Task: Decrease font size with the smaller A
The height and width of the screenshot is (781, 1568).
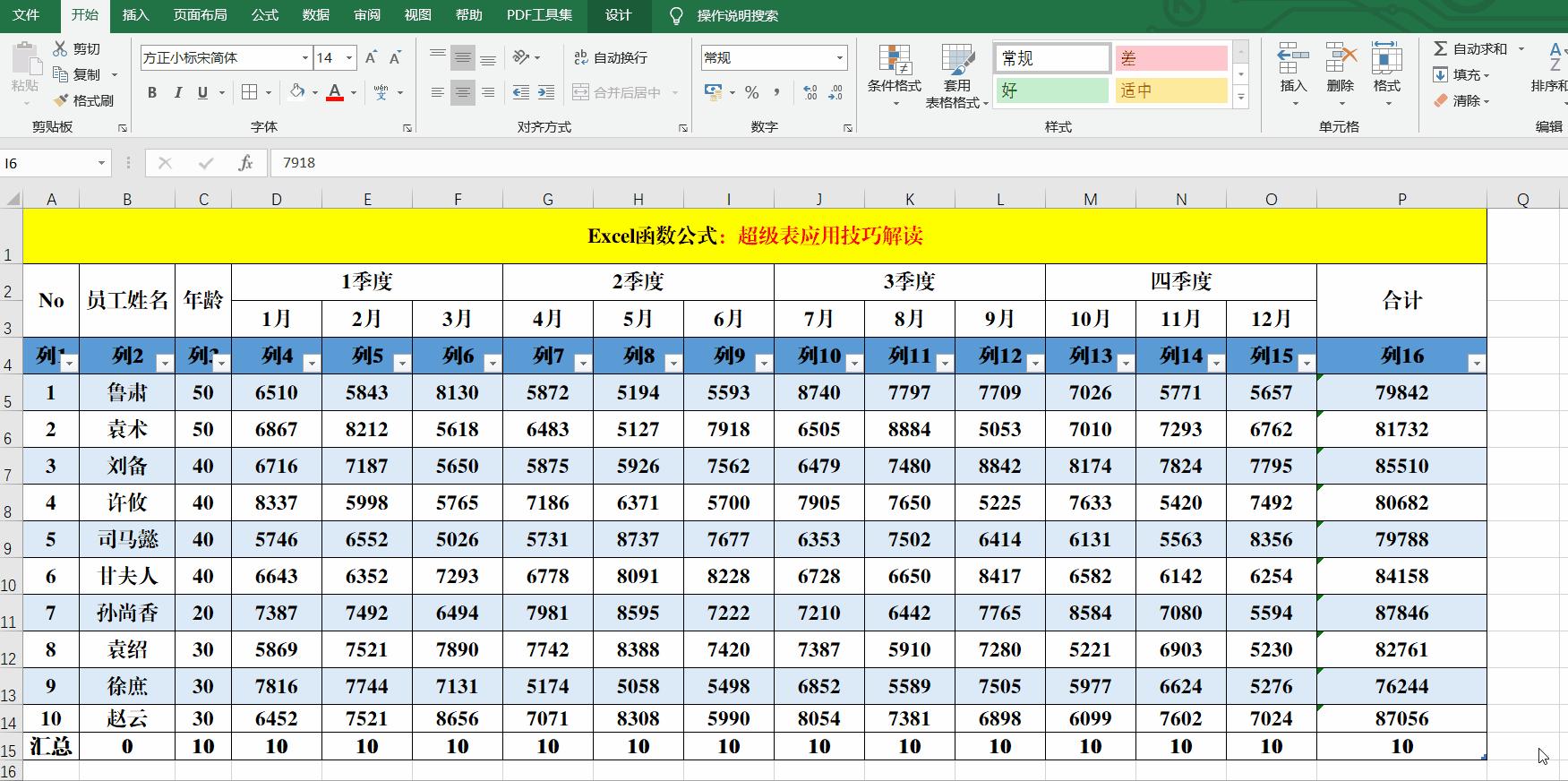Action: coord(395,57)
